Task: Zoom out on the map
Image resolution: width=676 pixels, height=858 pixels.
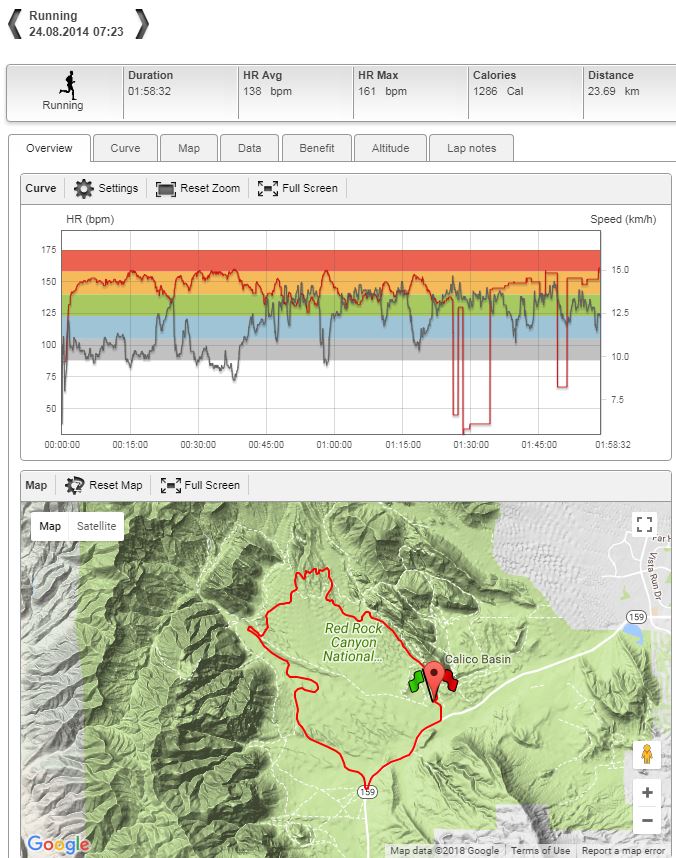Action: [x=647, y=821]
